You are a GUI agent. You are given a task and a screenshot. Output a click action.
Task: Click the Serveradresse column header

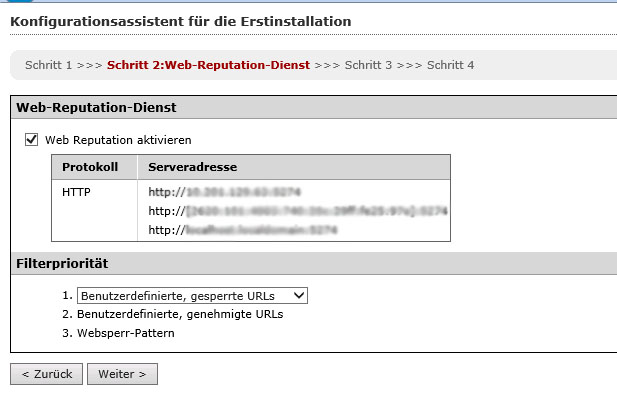coord(192,167)
